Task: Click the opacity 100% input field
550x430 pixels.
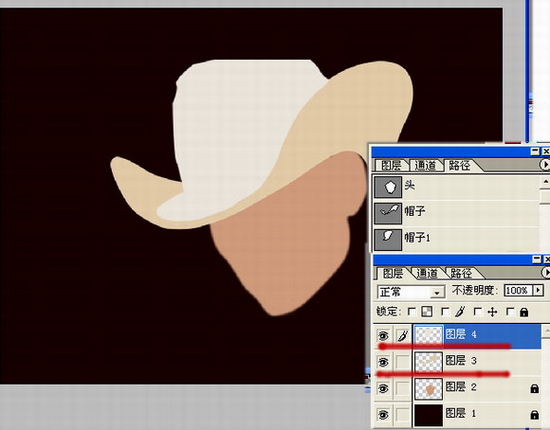Action: 518,290
